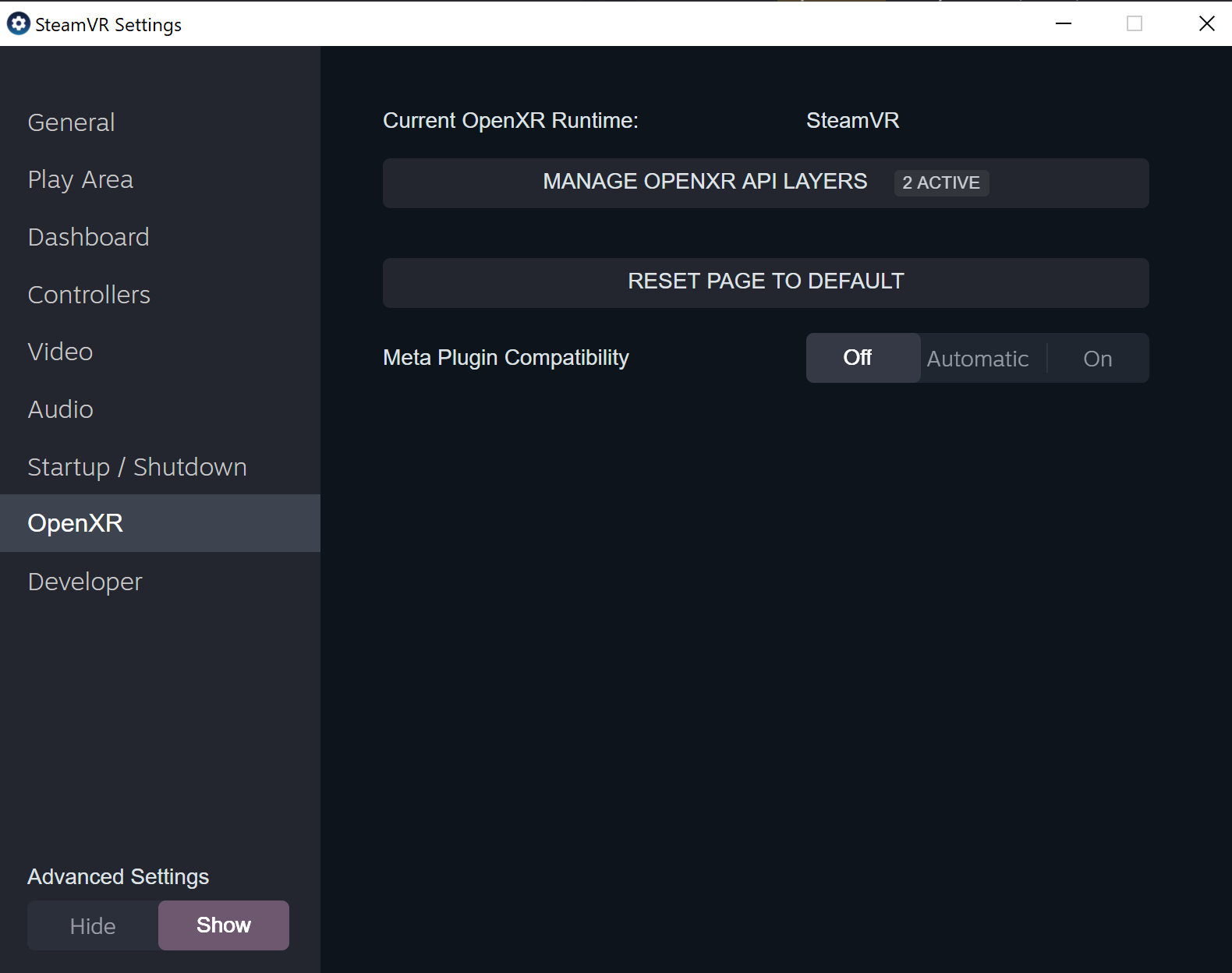1232x973 pixels.
Task: Go to Play Area settings
Action: click(x=80, y=180)
